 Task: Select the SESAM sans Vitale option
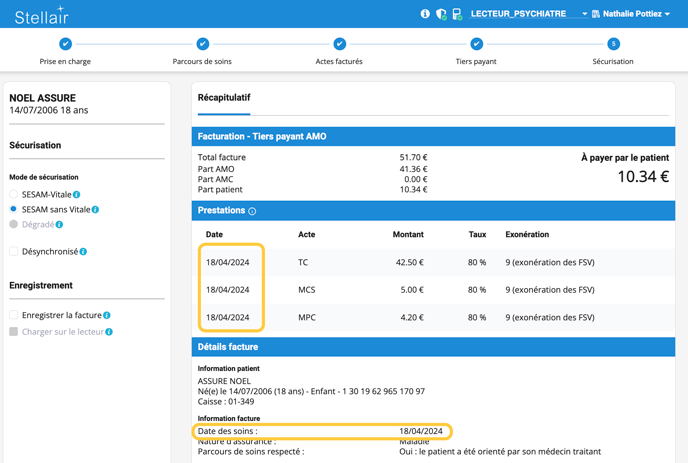coord(14,210)
